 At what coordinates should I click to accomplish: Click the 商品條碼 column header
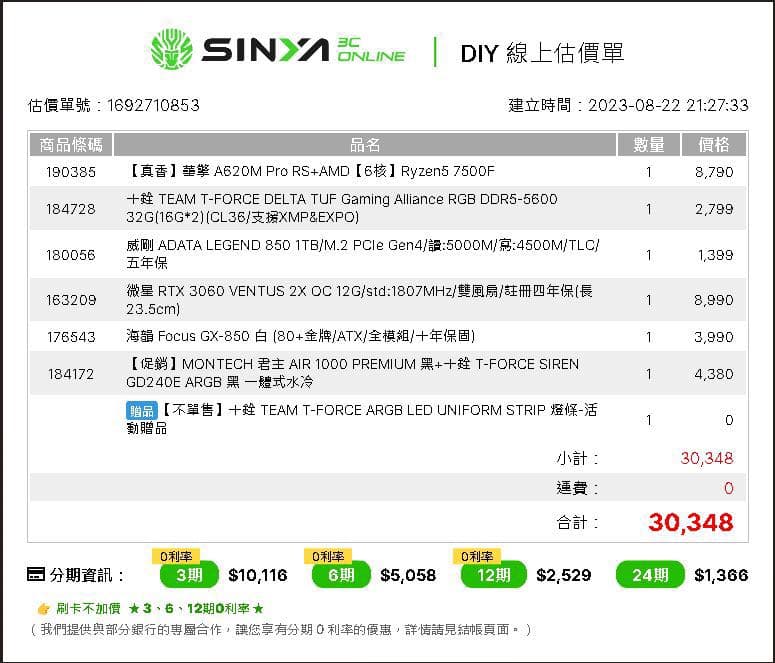[71, 145]
